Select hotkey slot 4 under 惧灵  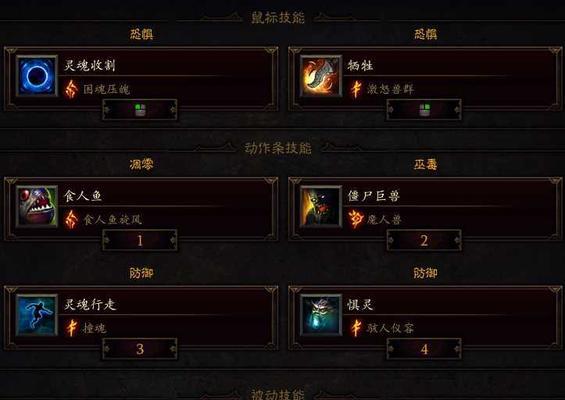[424, 349]
